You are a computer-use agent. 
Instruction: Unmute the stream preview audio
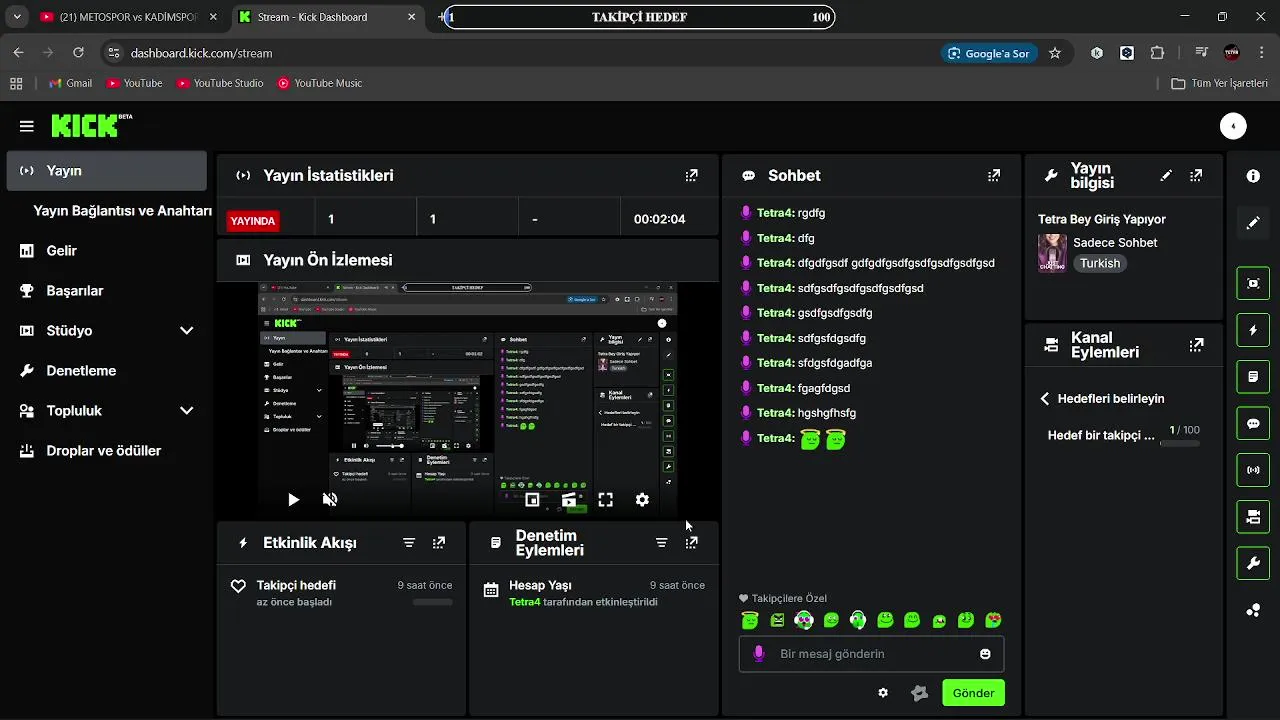330,499
